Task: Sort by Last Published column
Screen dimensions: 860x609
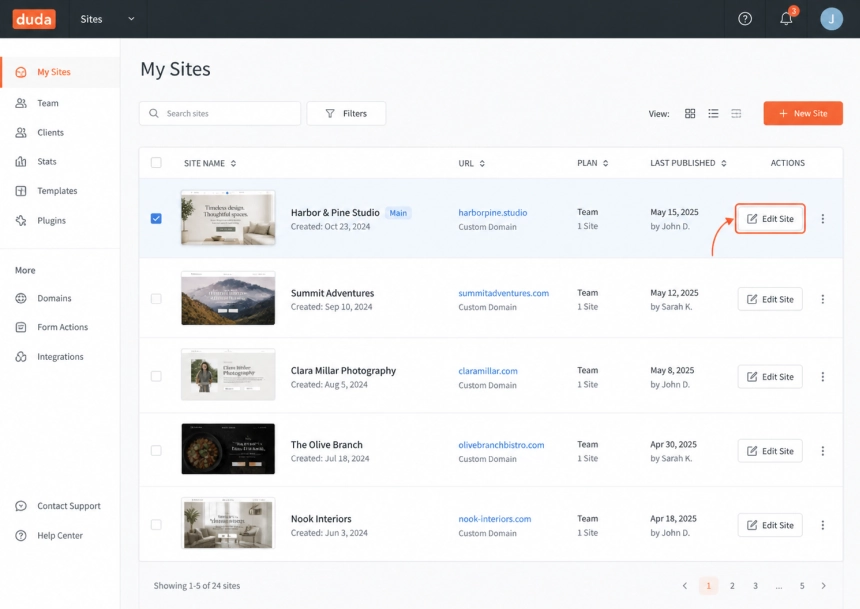Action: pyautogui.click(x=688, y=163)
